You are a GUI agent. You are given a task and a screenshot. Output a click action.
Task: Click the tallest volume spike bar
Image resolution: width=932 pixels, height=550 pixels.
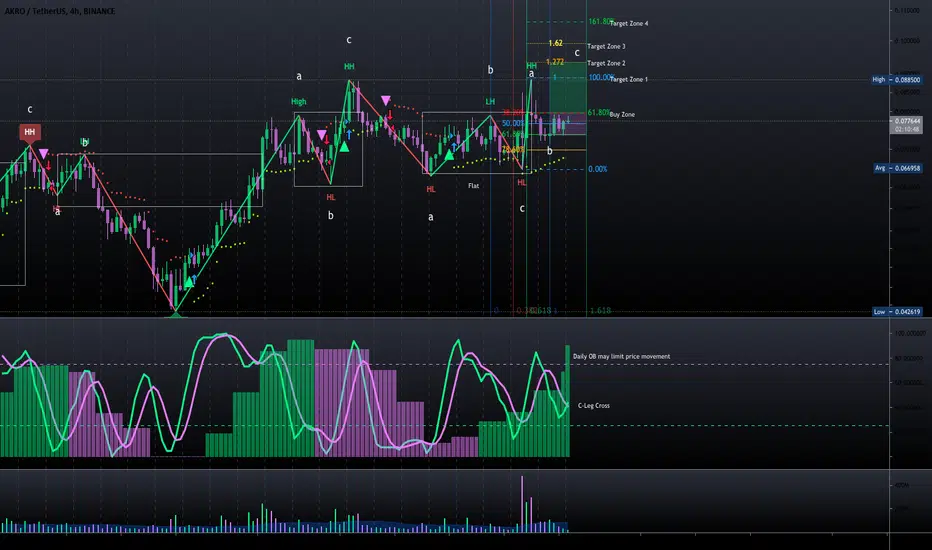(x=522, y=504)
